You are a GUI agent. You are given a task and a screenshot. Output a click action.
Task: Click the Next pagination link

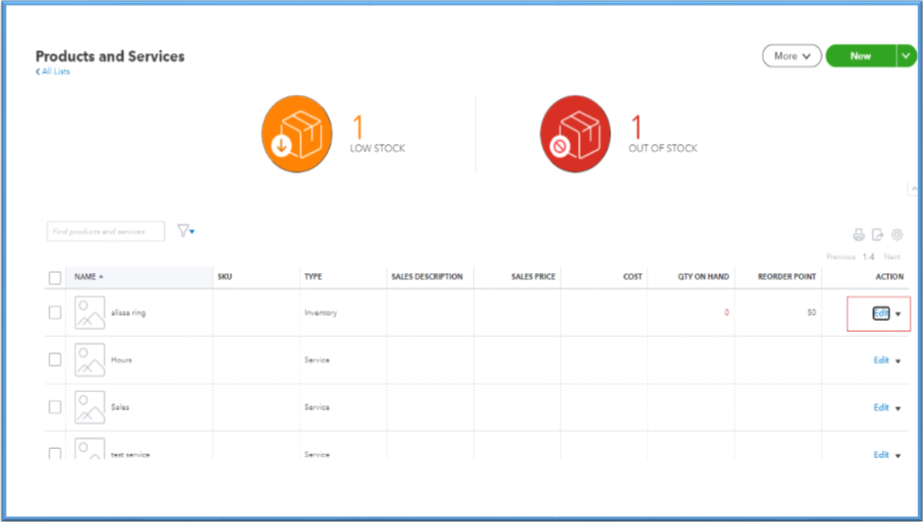pos(892,257)
